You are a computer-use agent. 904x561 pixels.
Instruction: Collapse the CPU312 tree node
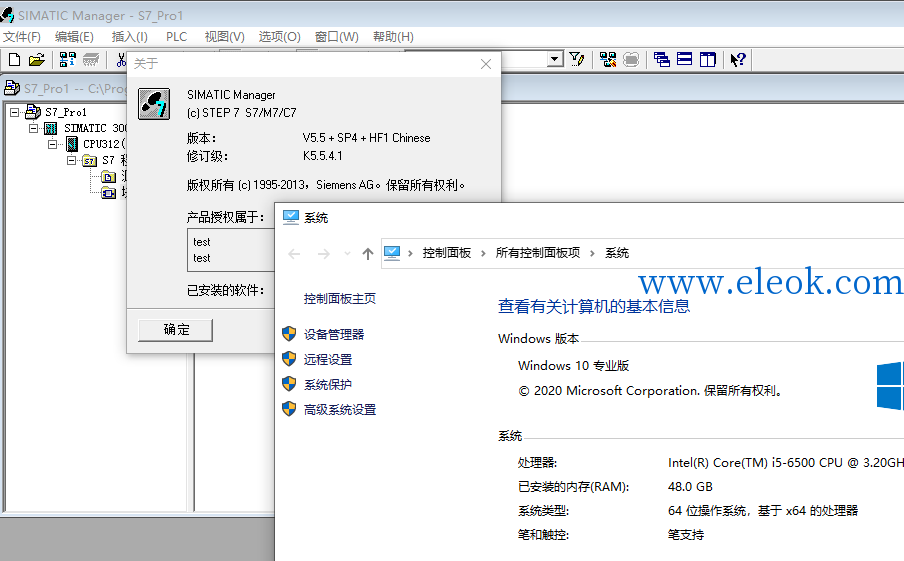tap(52, 144)
